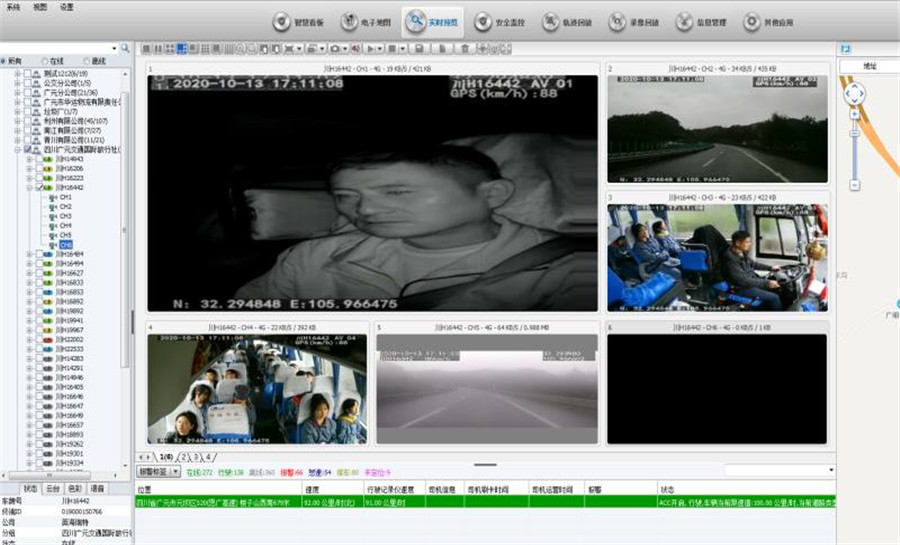Screen dimensions: 900x545
Task: Switch to the 云台 PTZ tab
Action: point(53,488)
